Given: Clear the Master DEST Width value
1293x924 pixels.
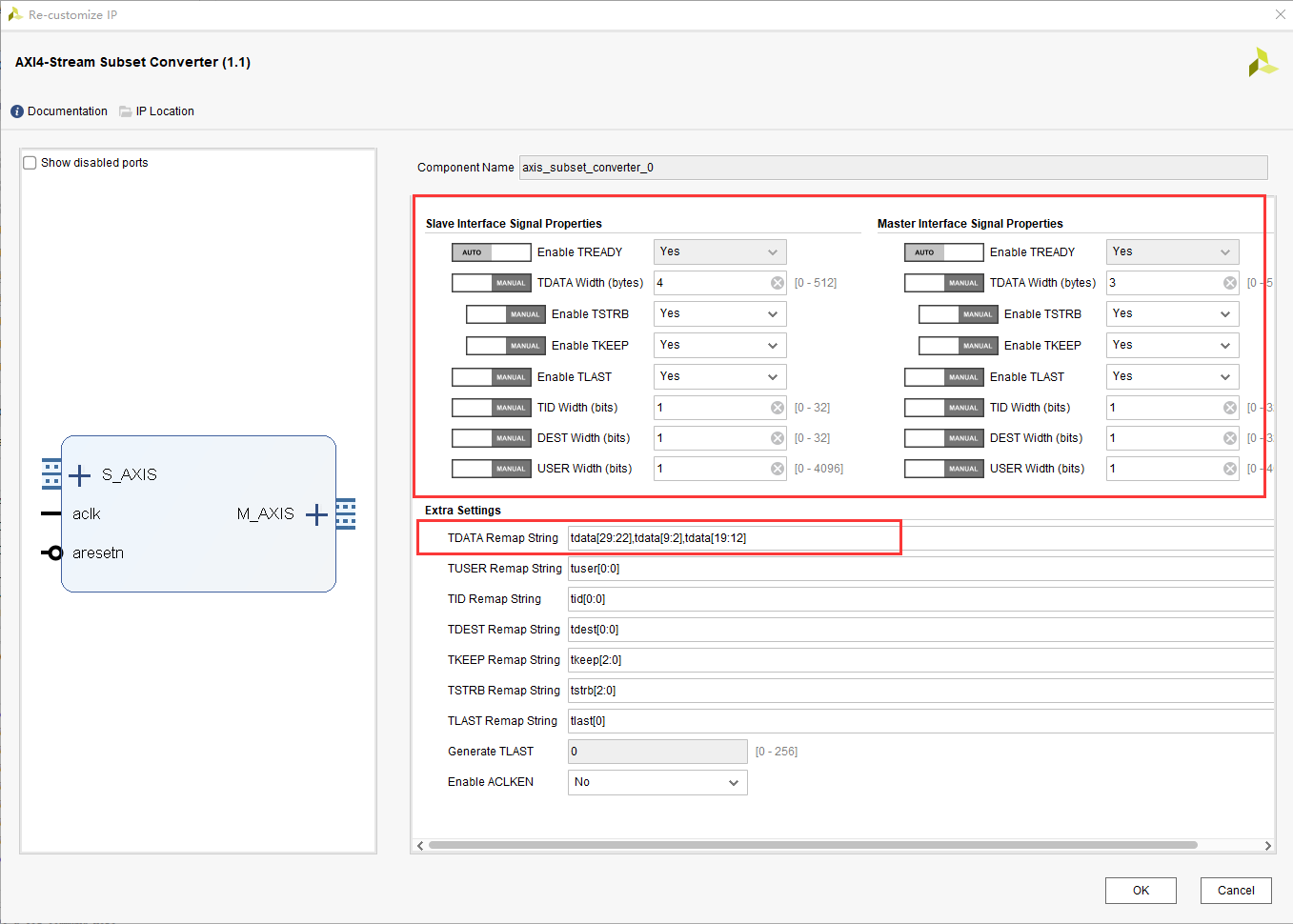Looking at the screenshot, I should tap(1230, 438).
